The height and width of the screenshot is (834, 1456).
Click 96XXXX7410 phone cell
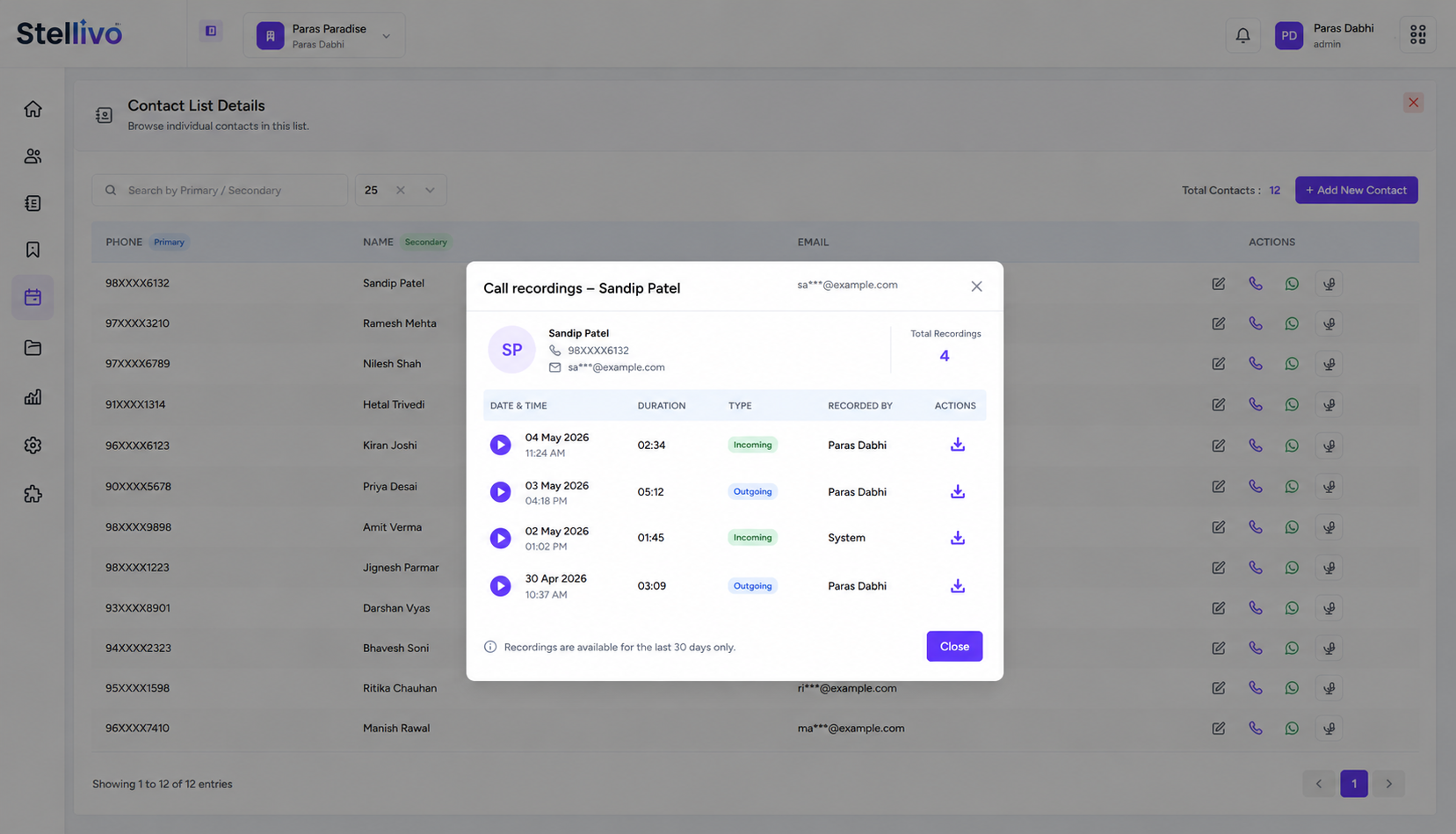[x=137, y=729]
